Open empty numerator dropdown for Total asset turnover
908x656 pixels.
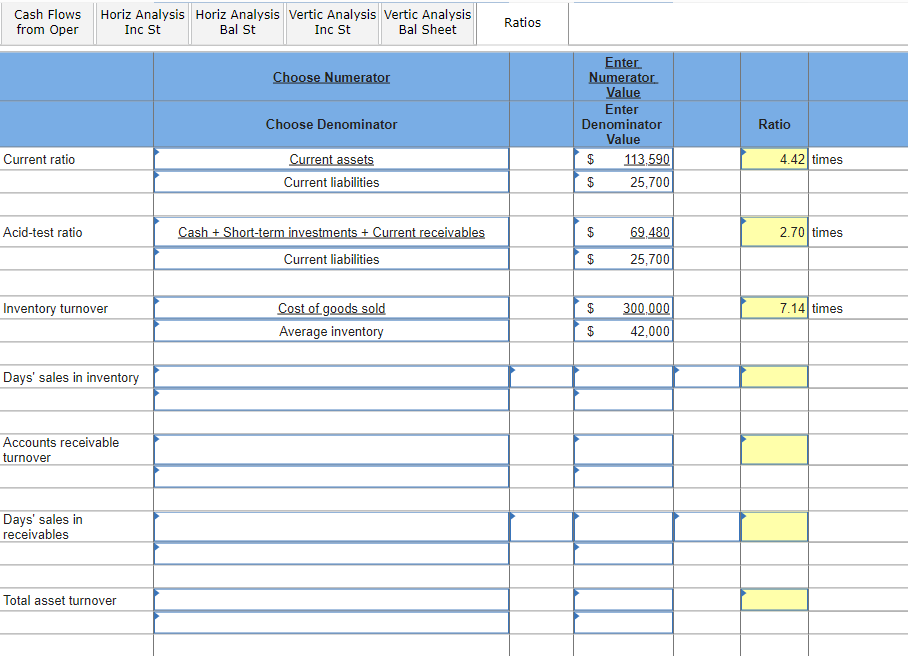(331, 600)
